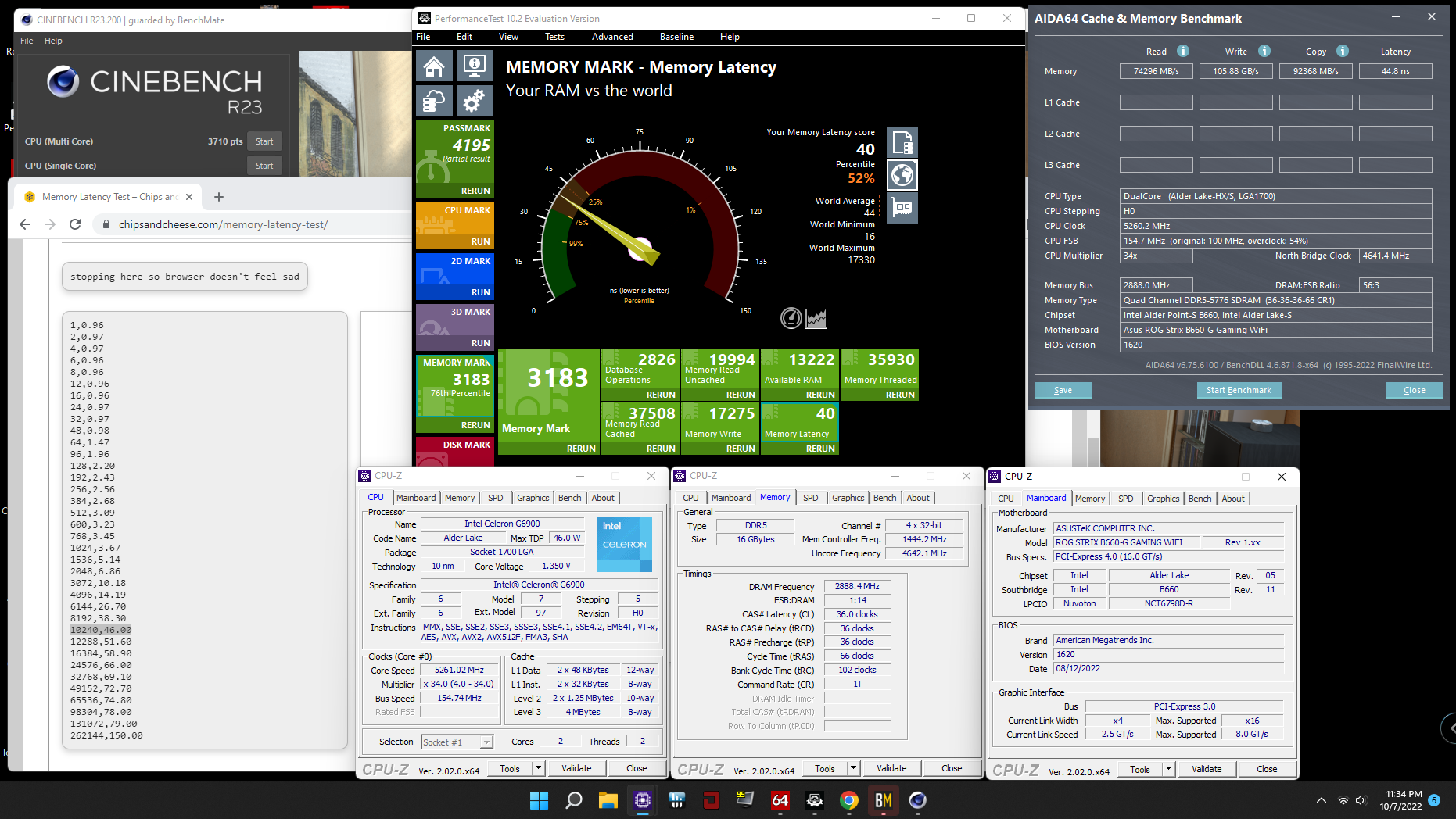Click the info icon next to Read in AIDA64
1456x819 pixels.
click(x=1183, y=51)
